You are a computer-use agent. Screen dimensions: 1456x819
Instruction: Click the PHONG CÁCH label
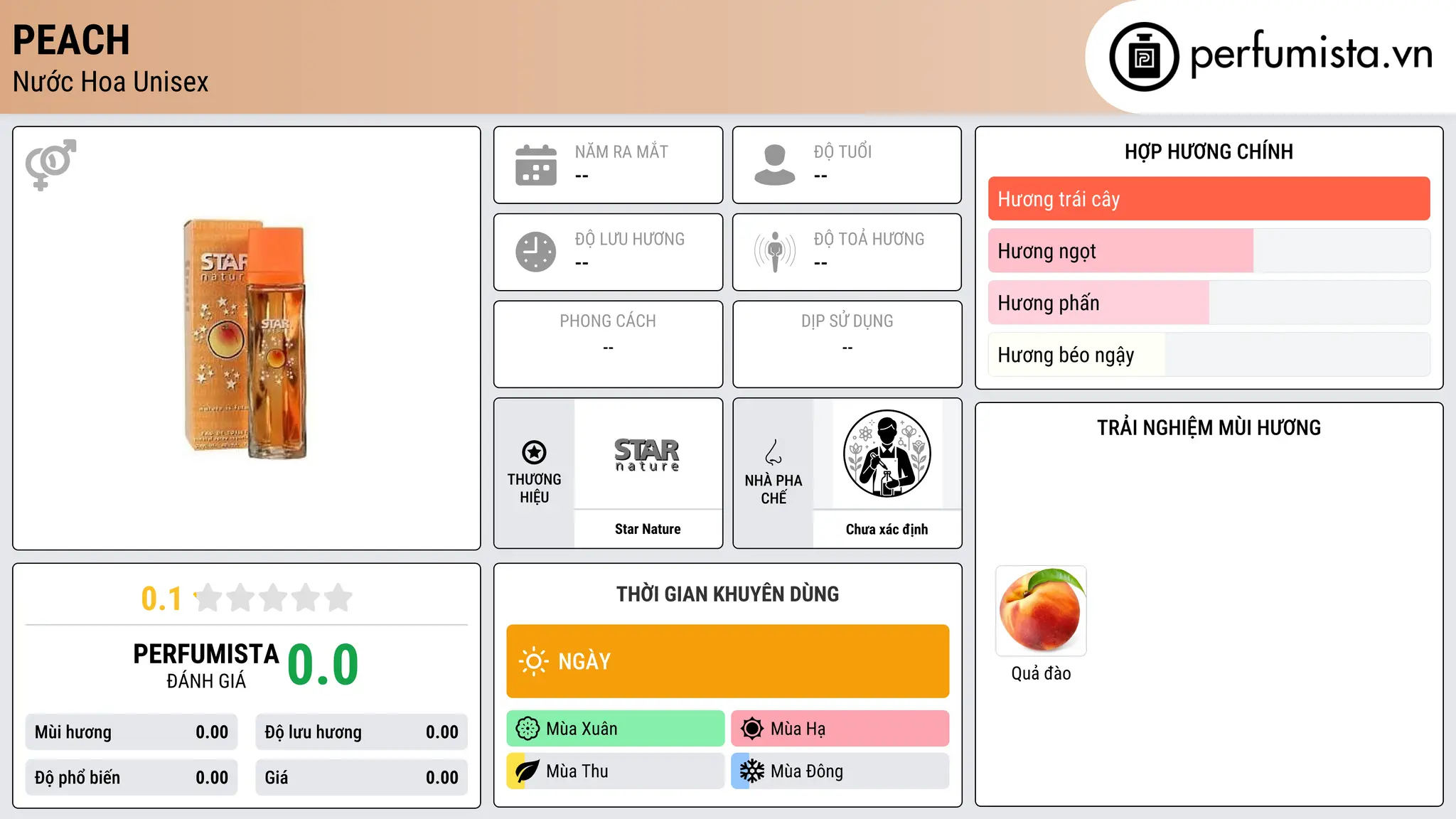[608, 321]
